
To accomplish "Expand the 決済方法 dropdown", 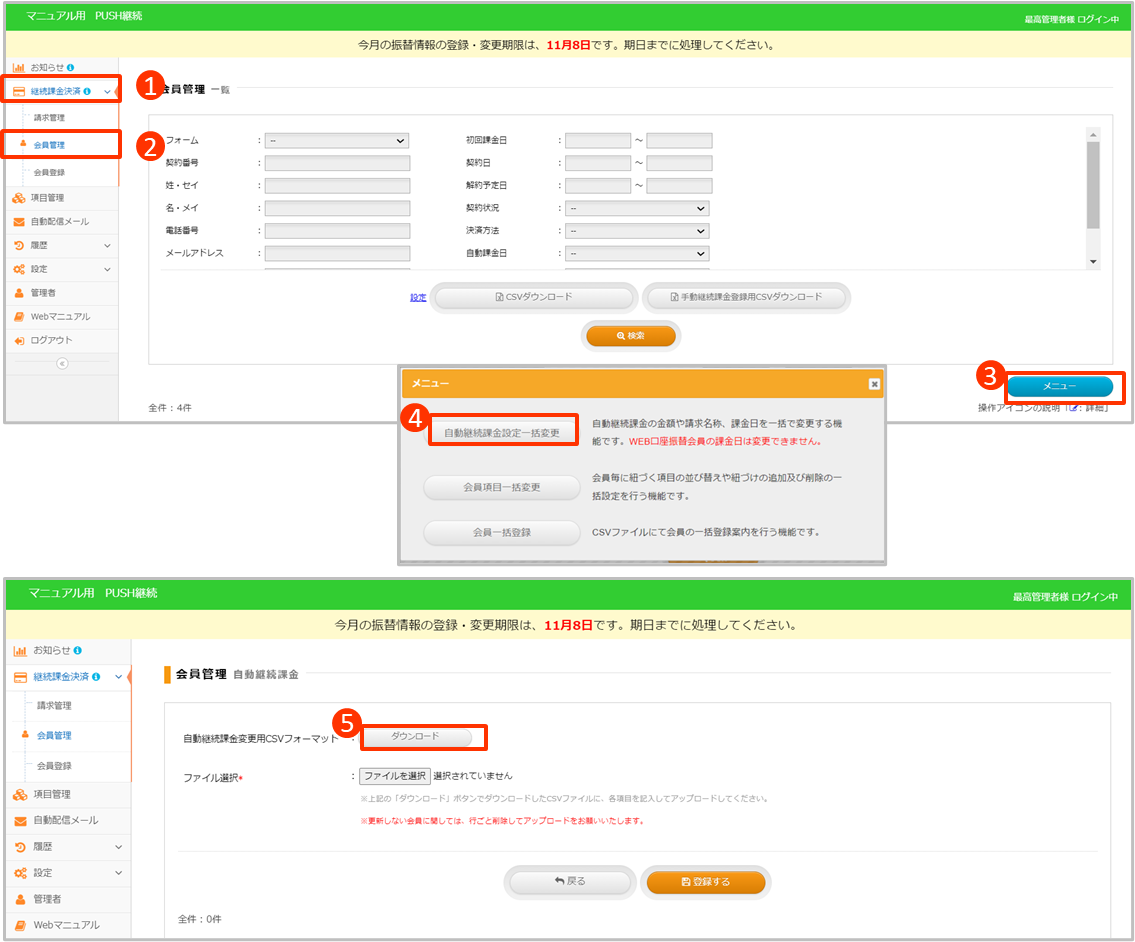I will 637,231.
